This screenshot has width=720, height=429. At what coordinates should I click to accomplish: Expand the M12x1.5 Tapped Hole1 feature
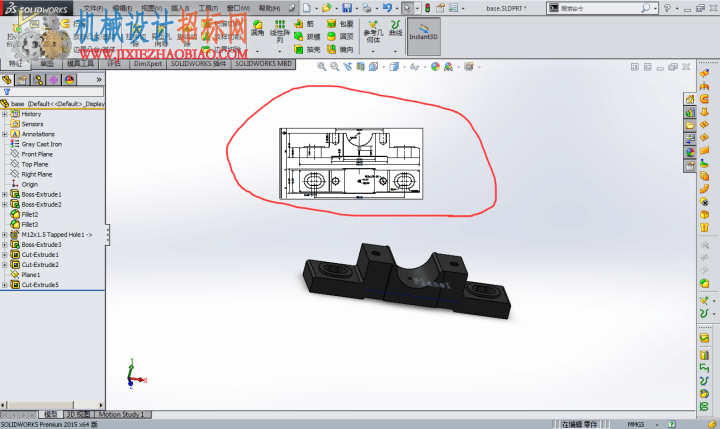pos(5,235)
